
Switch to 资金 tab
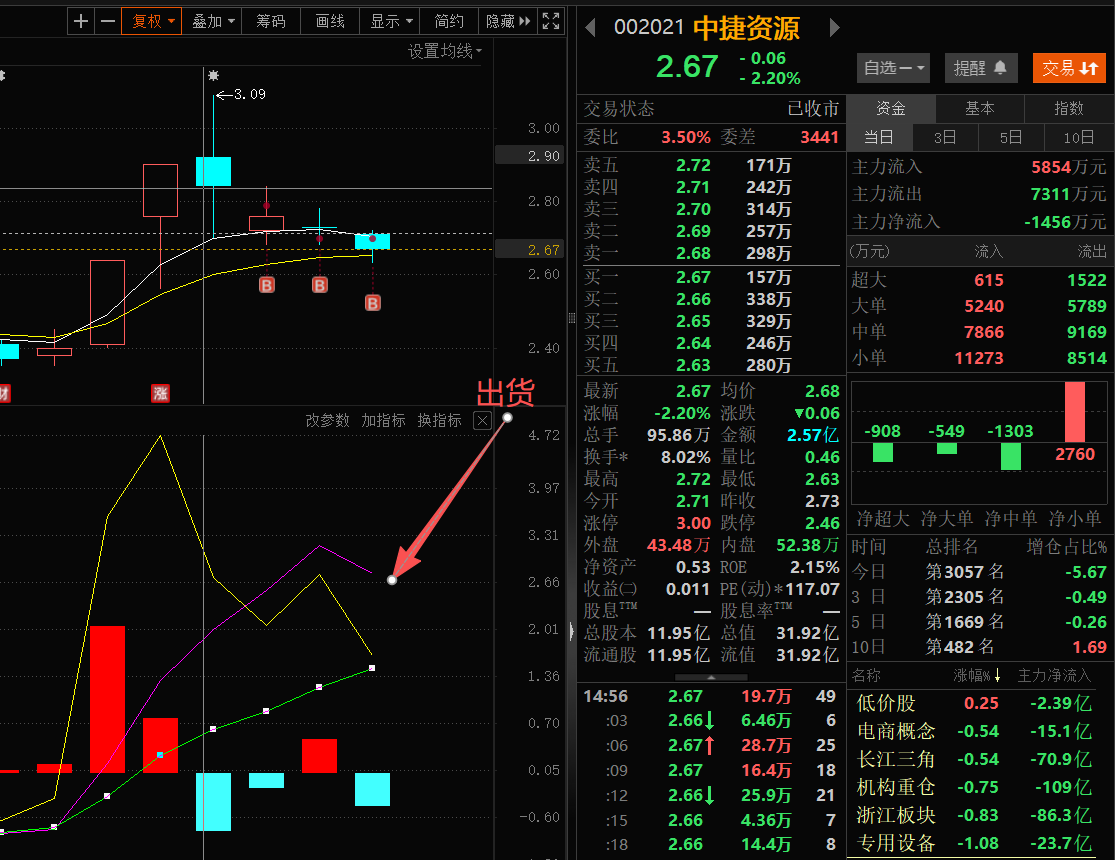tap(890, 108)
